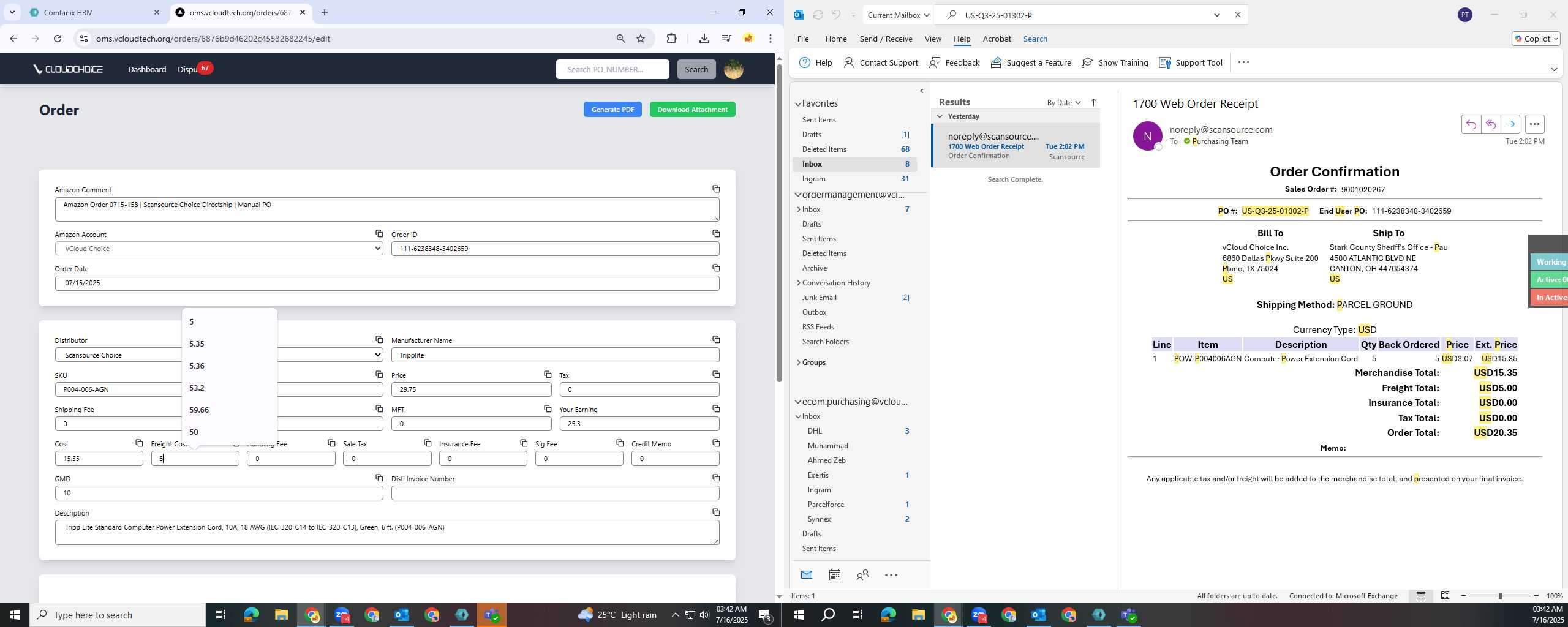Open Task View on left taskbar
The image size is (1568, 627).
(x=221, y=615)
